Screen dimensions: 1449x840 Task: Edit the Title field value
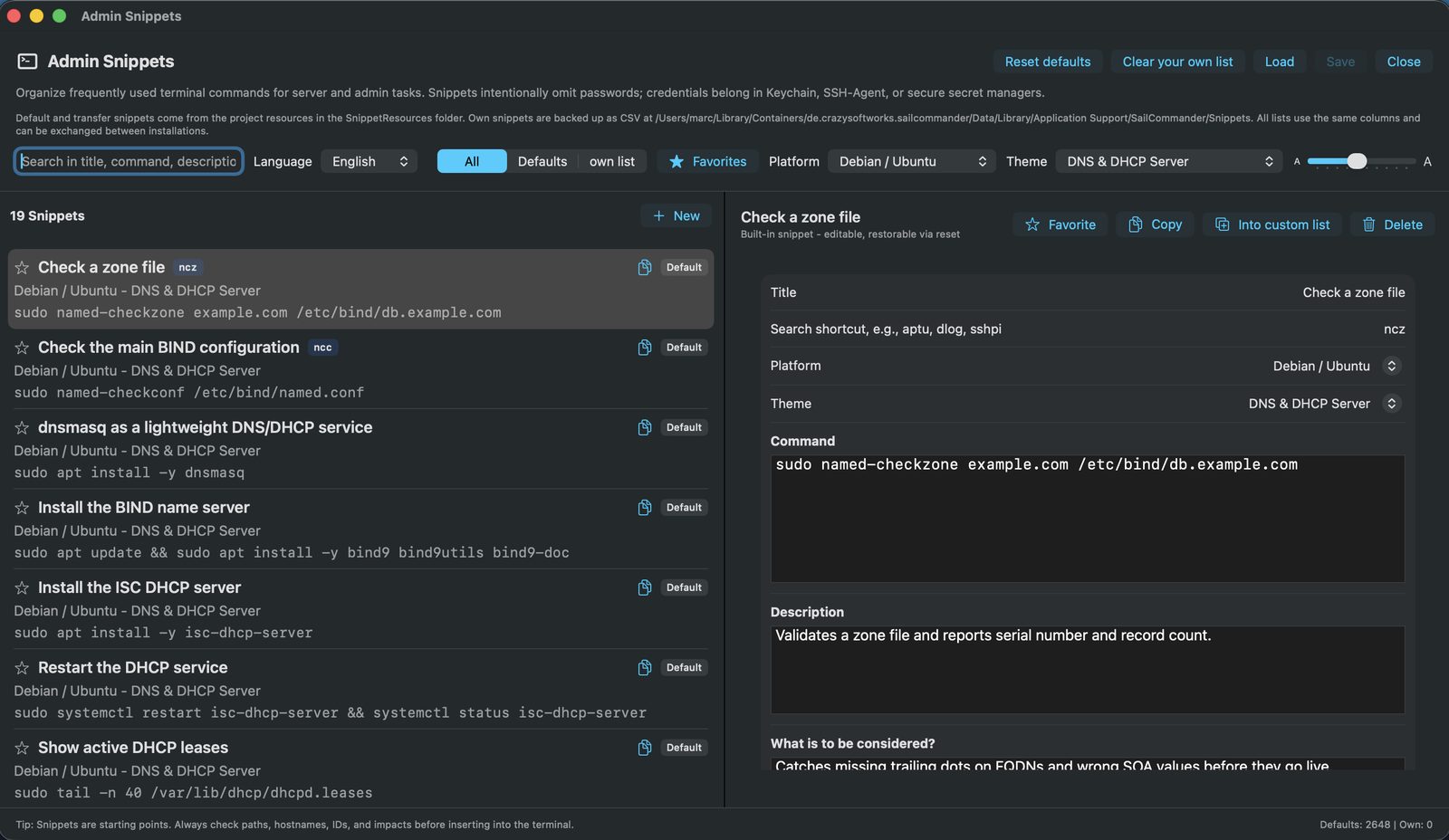[1354, 292]
